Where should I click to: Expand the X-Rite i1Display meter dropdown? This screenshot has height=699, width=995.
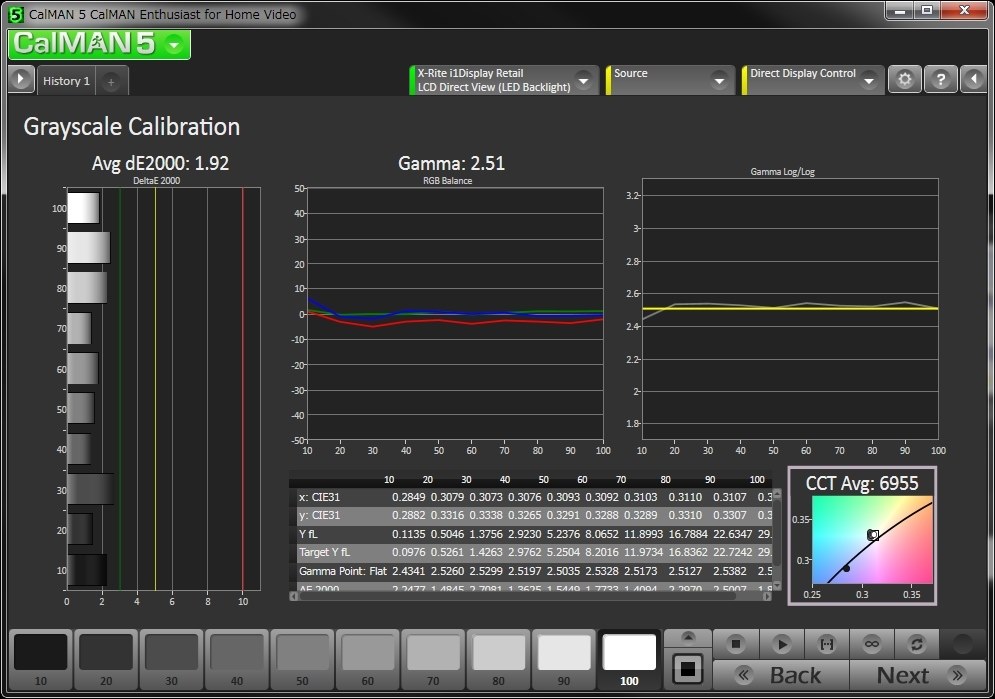click(583, 80)
